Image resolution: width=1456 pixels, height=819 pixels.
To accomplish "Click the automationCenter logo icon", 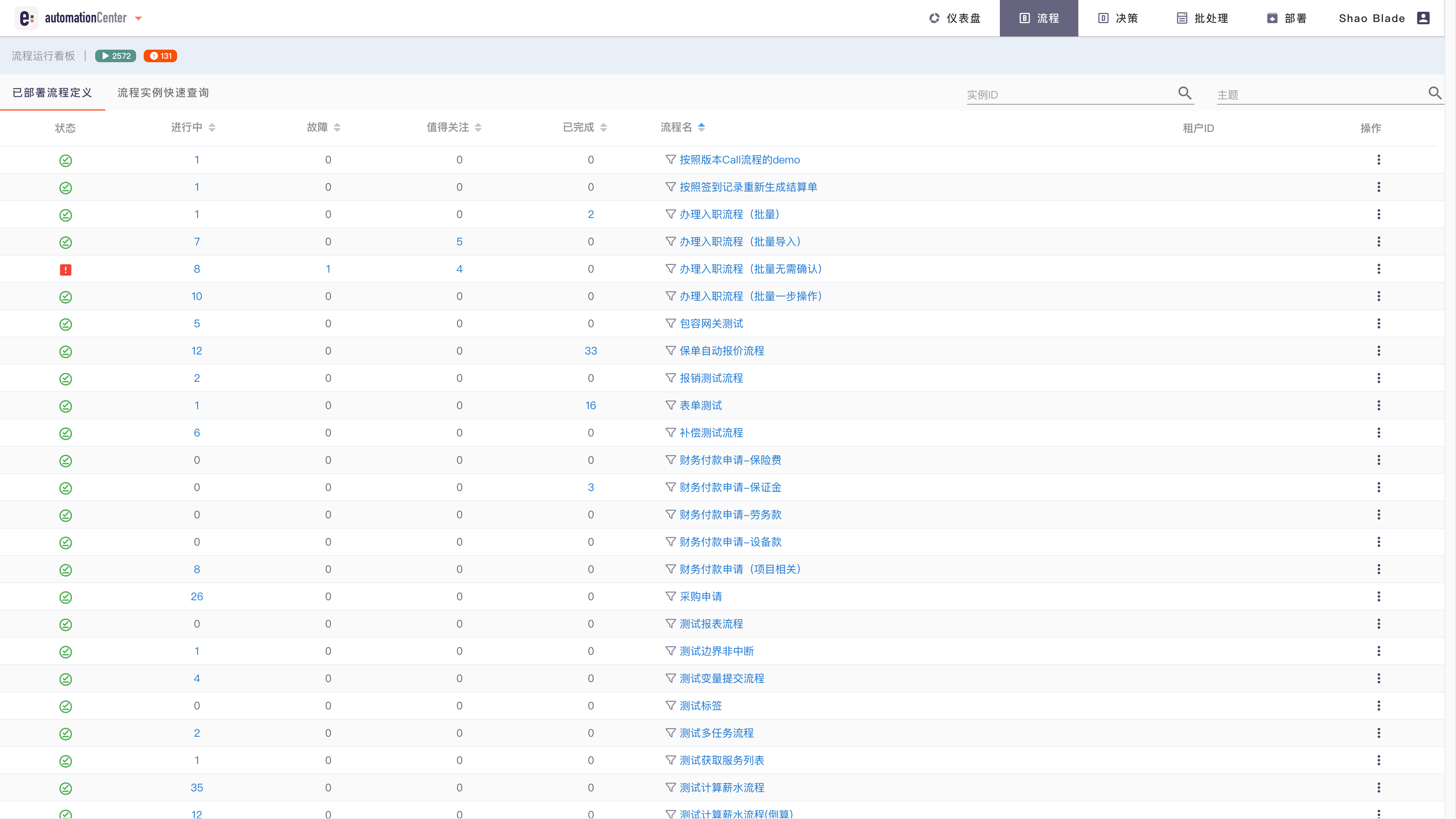I will point(26,18).
